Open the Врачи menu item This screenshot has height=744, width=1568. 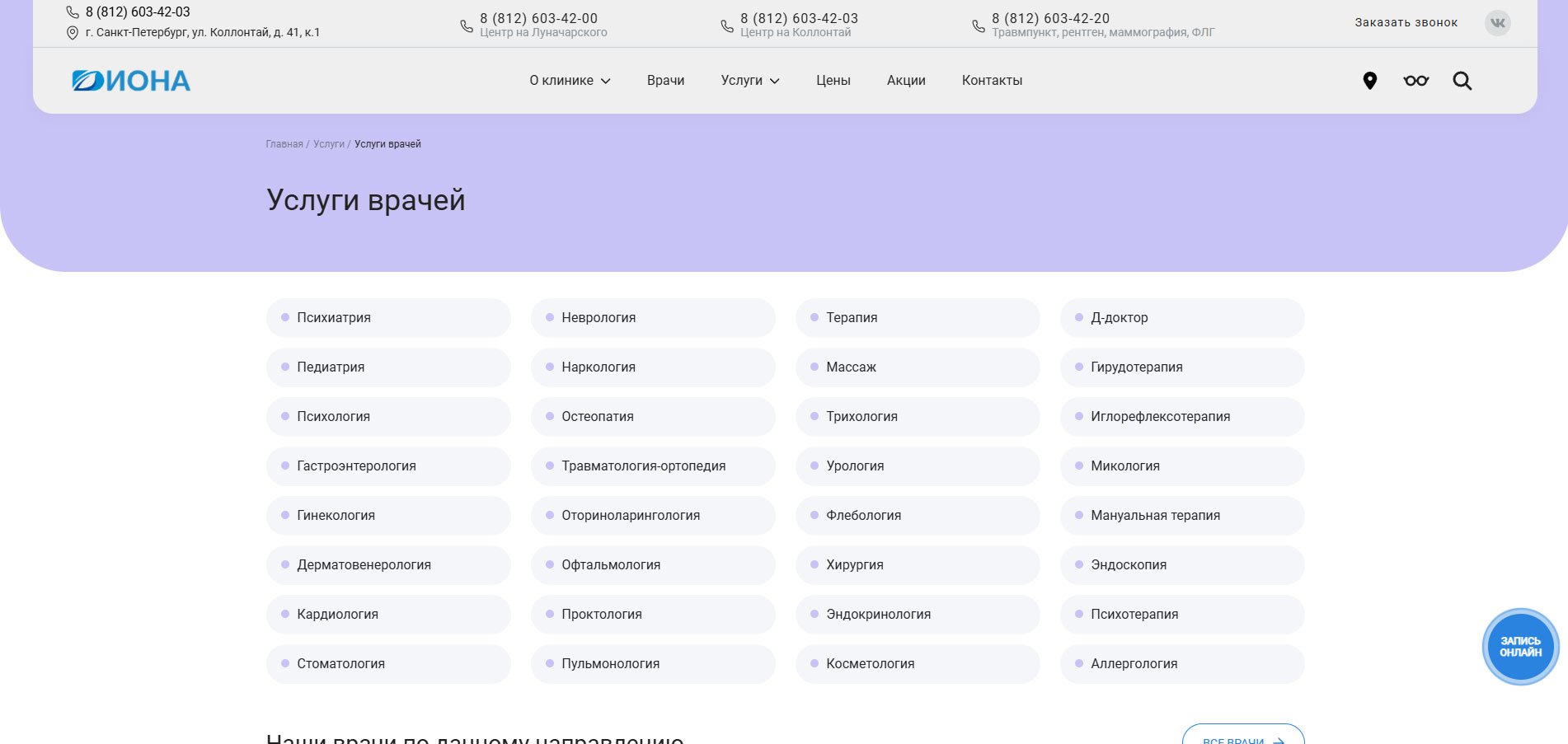pos(665,81)
